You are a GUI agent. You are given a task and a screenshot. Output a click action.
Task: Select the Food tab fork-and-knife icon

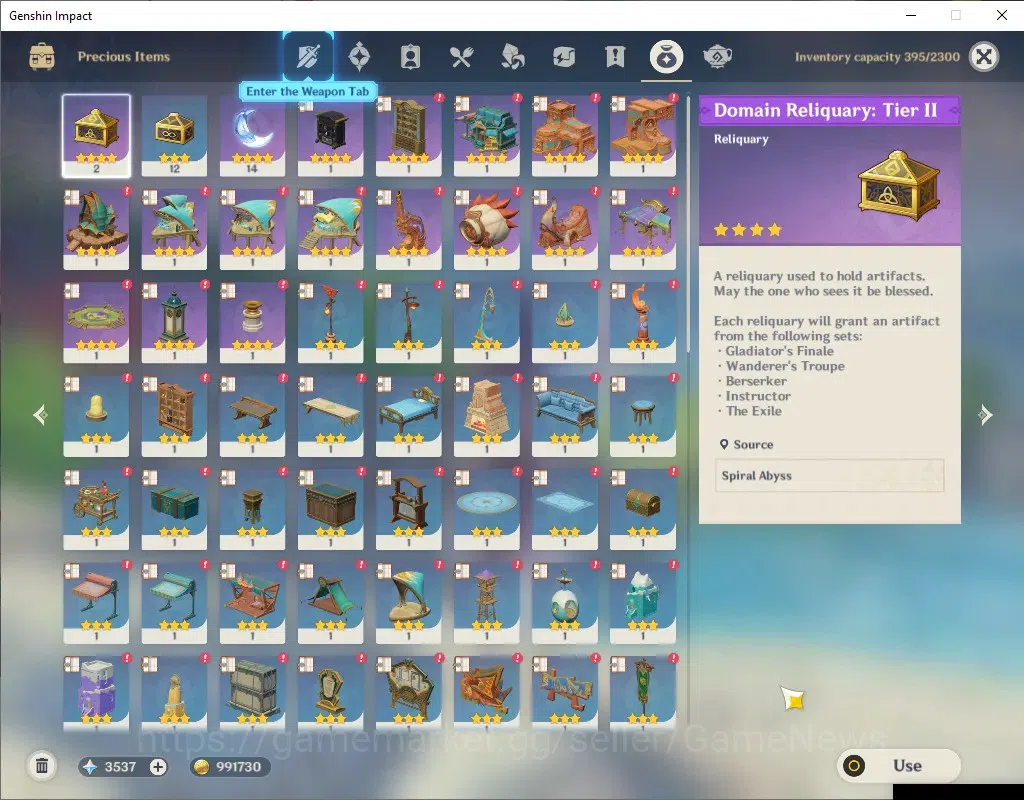click(461, 57)
